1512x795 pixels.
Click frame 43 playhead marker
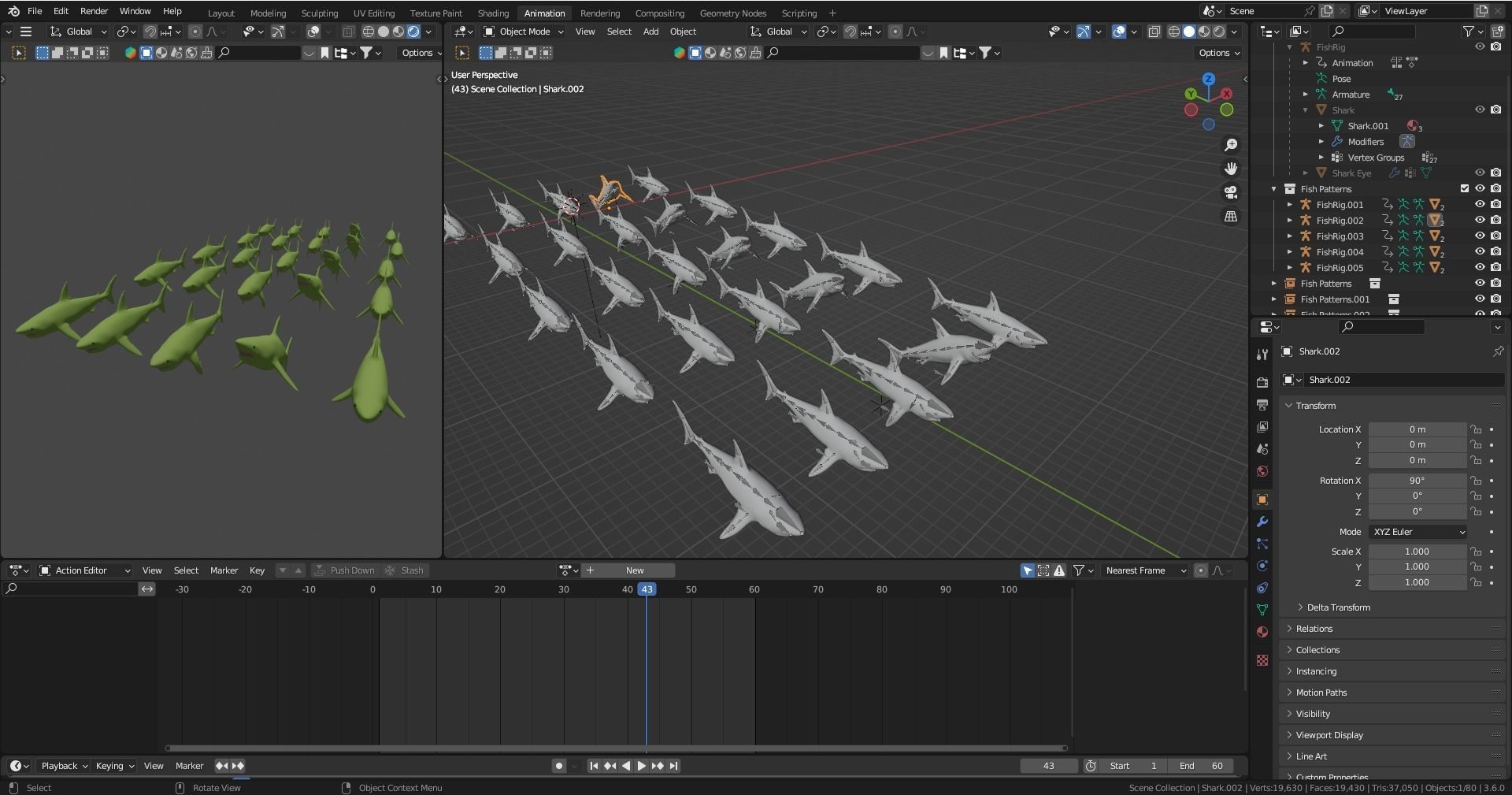tap(647, 589)
